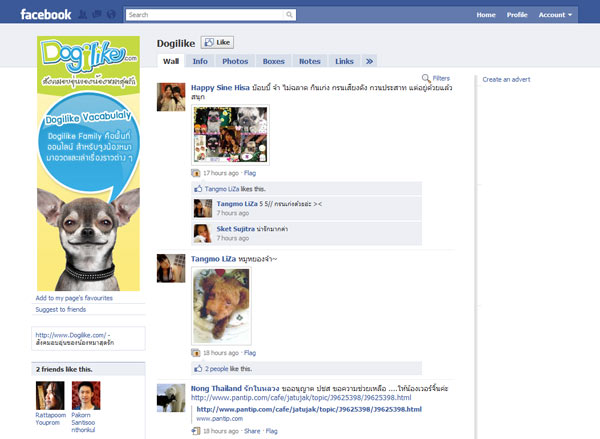Flag the 17 hours ago post
The height and width of the screenshot is (439, 600).
[x=250, y=173]
